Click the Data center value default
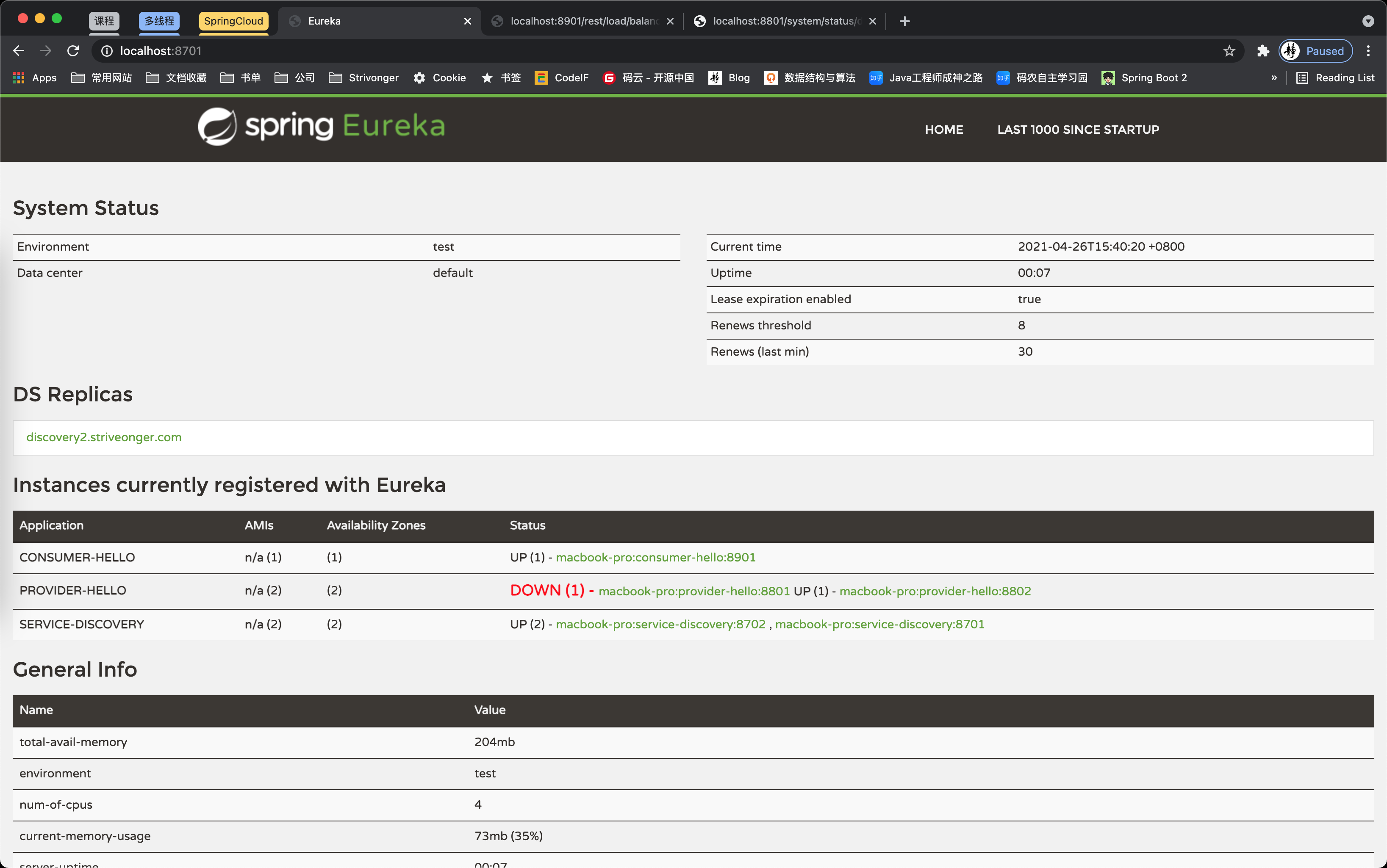 point(452,273)
